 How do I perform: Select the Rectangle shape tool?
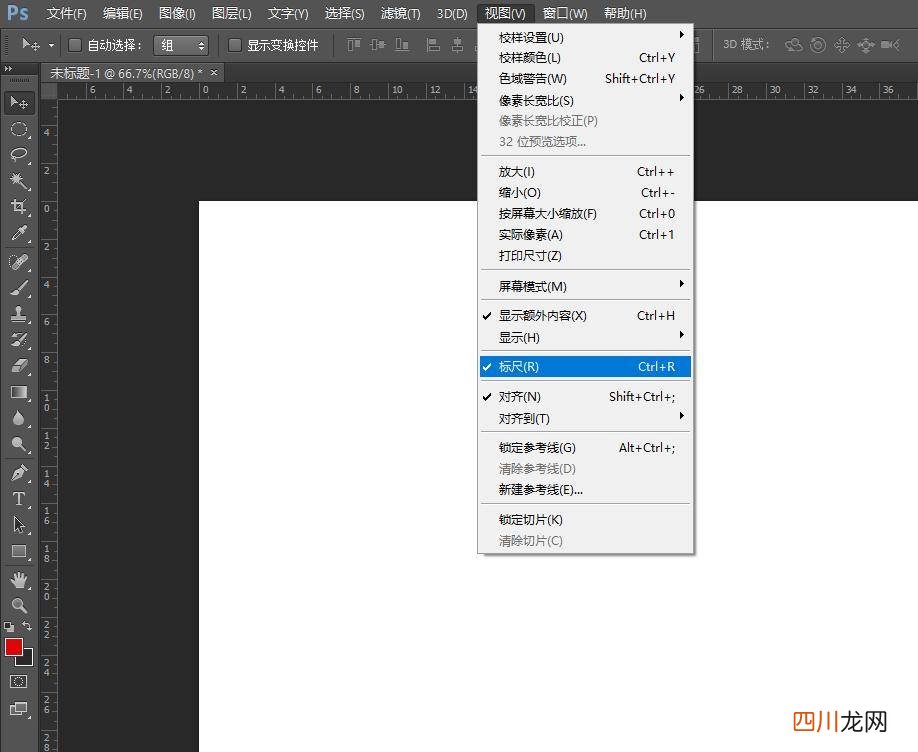point(19,551)
